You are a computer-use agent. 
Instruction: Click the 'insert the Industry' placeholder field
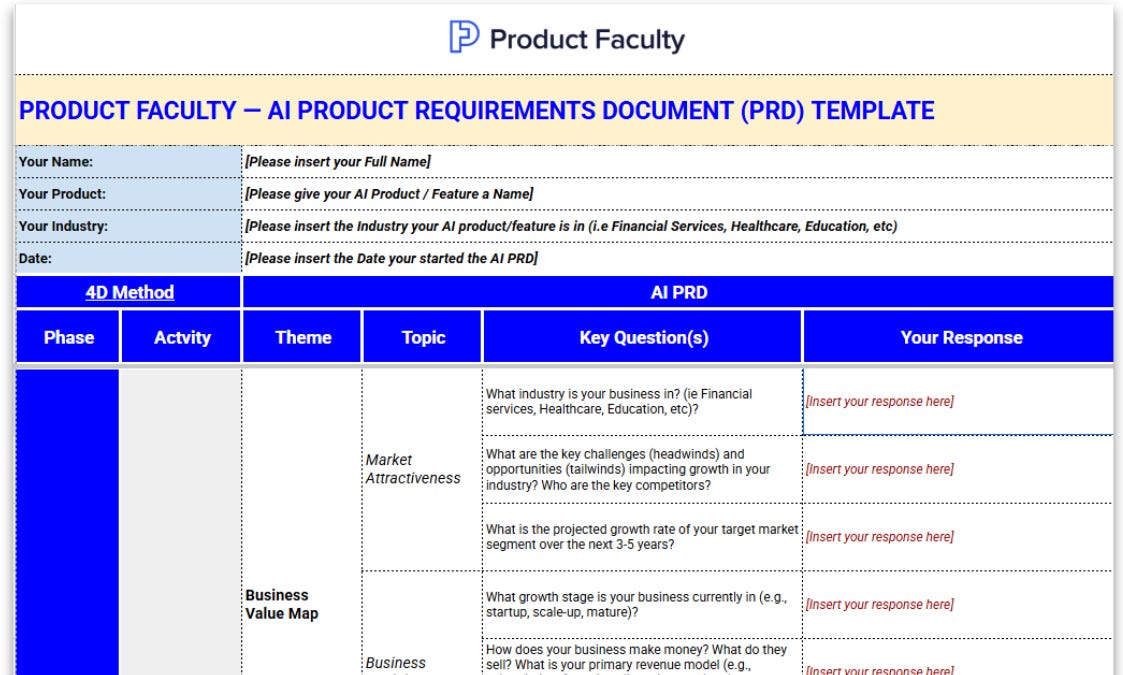click(x=678, y=226)
